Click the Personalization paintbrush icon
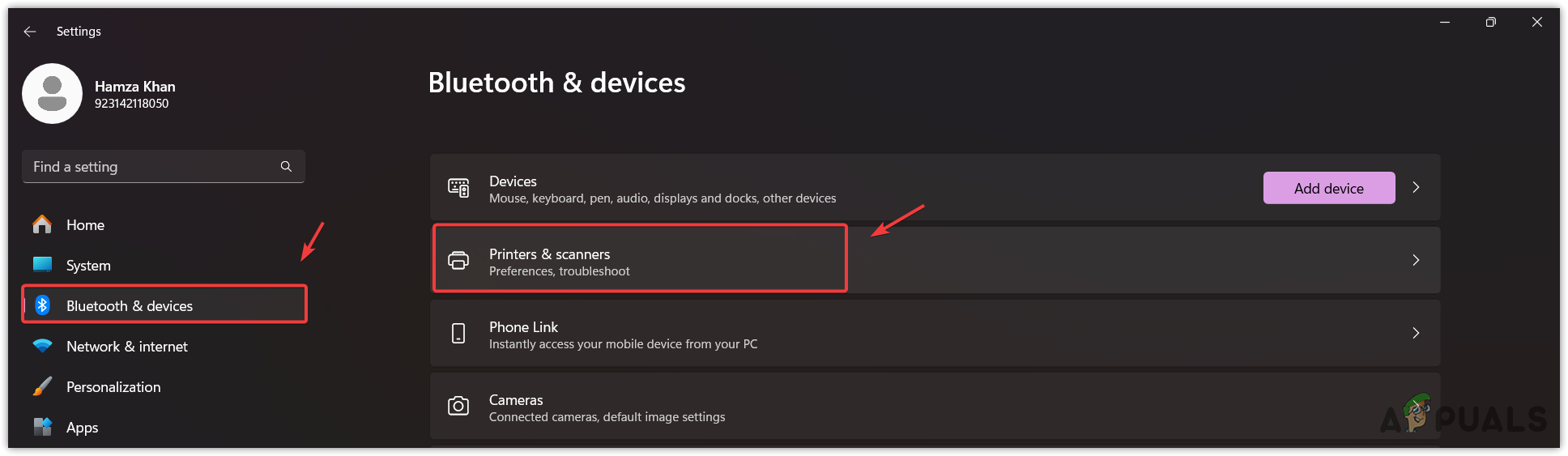Image resolution: width=1568 pixels, height=456 pixels. (x=42, y=386)
